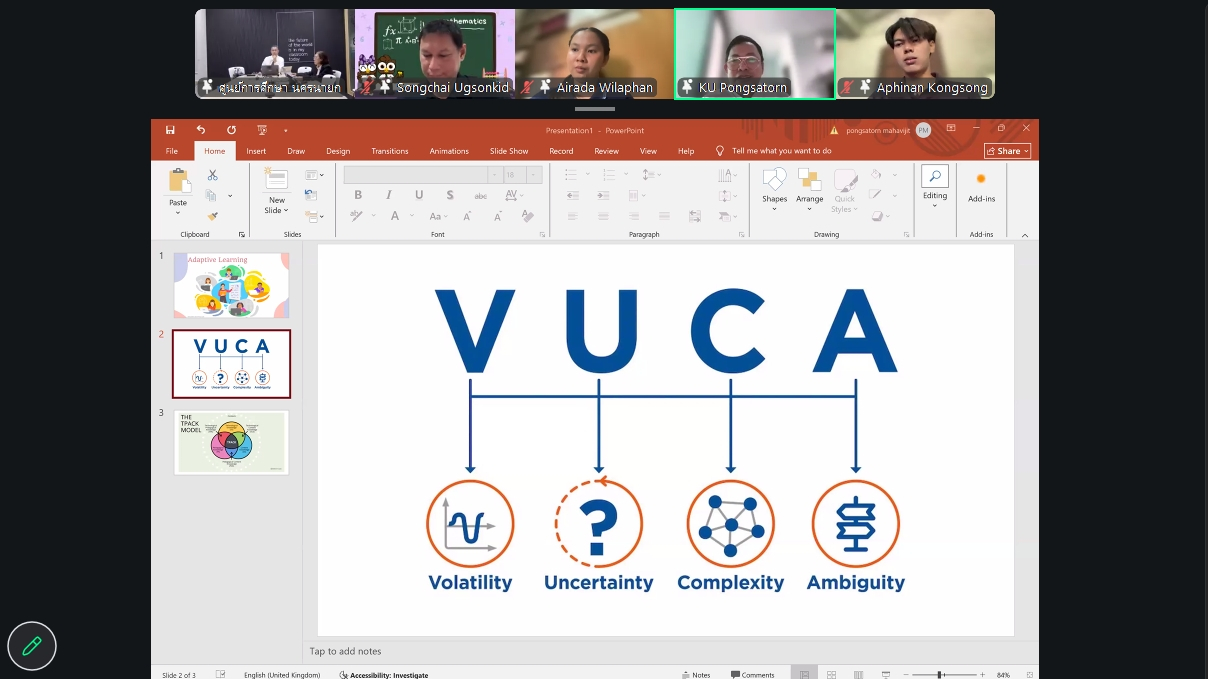This screenshot has height=679, width=1208.
Task: Click the Add-ins icon
Action: tap(981, 185)
